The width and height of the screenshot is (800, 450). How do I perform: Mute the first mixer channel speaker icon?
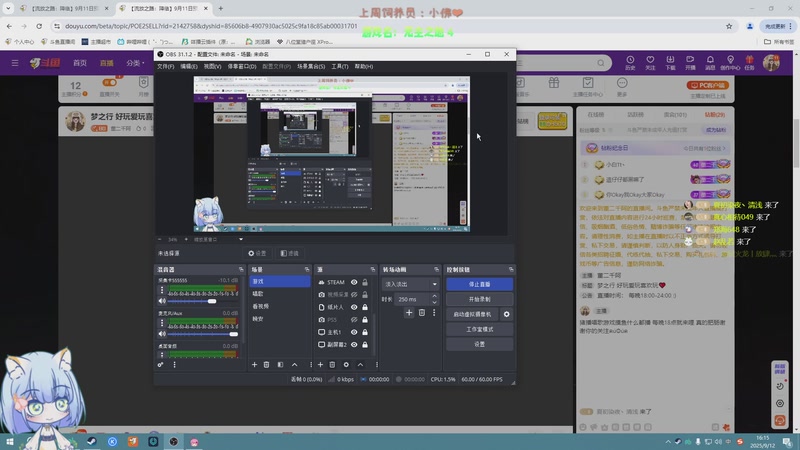(162, 301)
